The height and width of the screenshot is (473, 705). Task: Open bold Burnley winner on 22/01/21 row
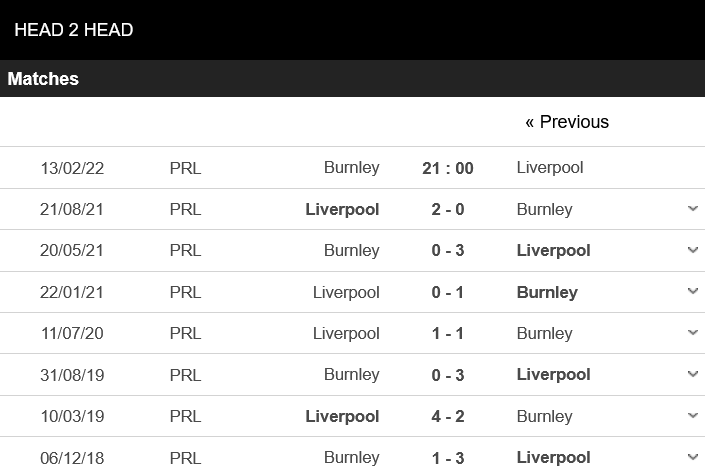[547, 292]
